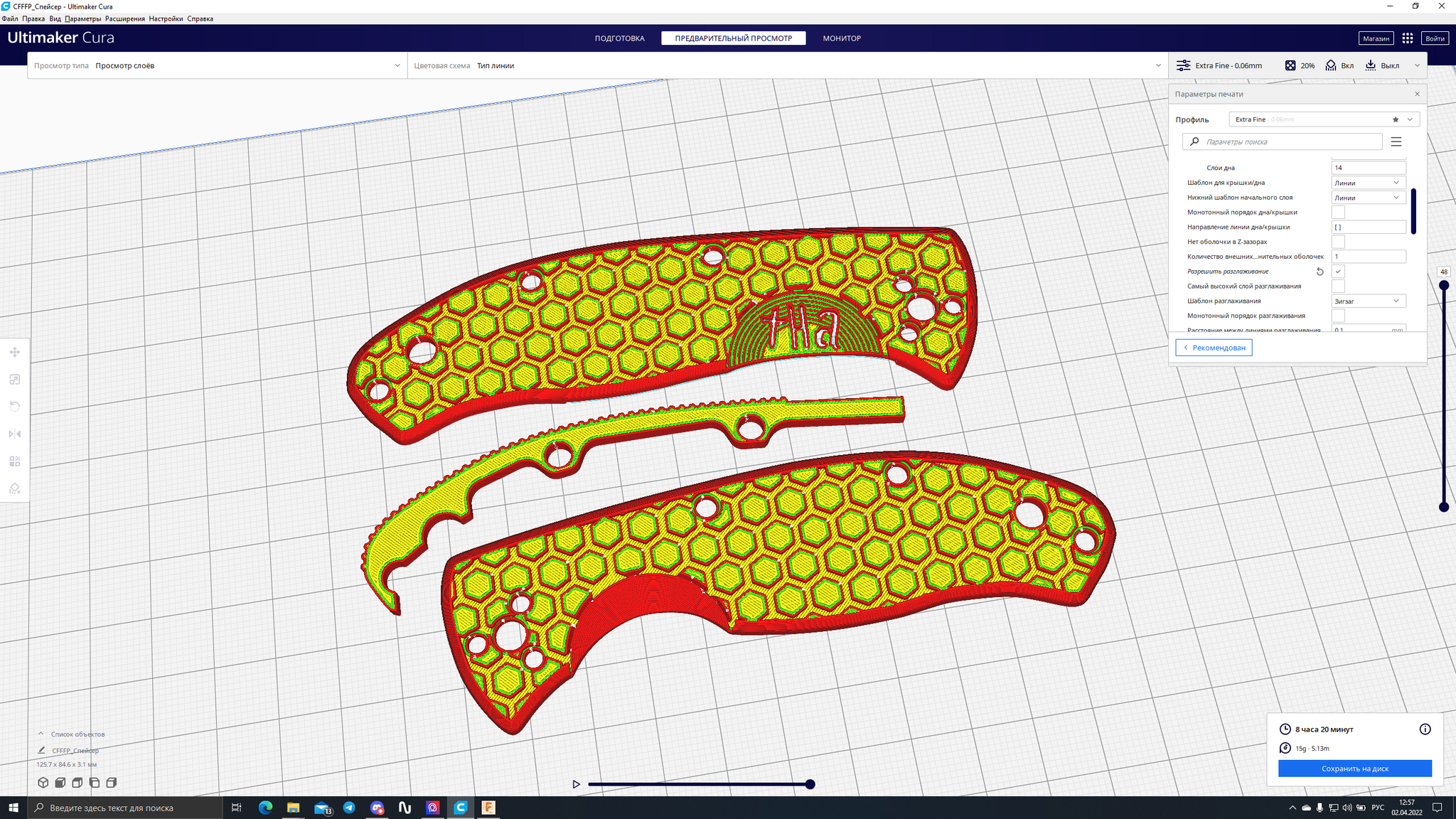1456x819 pixels.
Task: Click 'Сохранить на диск' button
Action: 1355,769
